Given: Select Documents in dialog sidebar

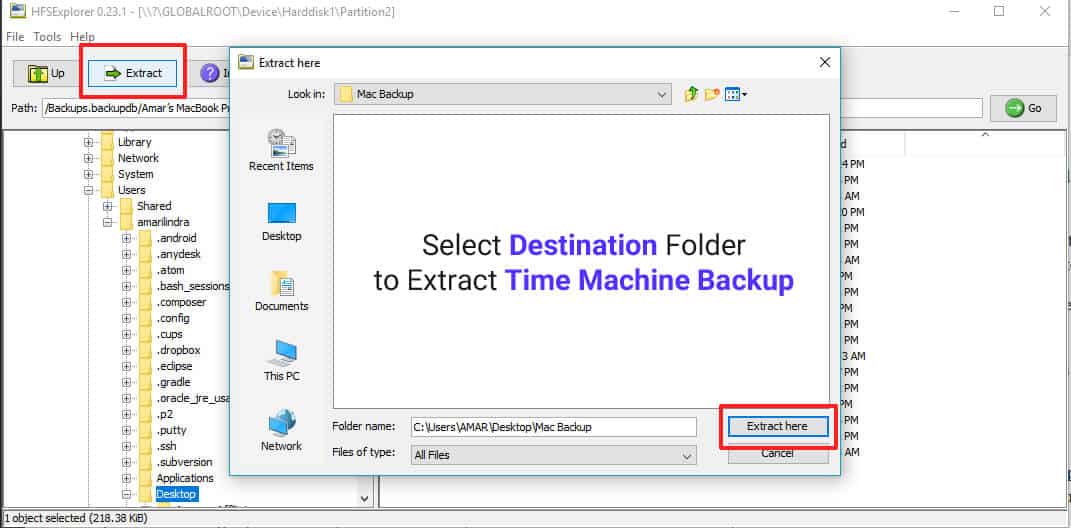Looking at the screenshot, I should tap(281, 291).
